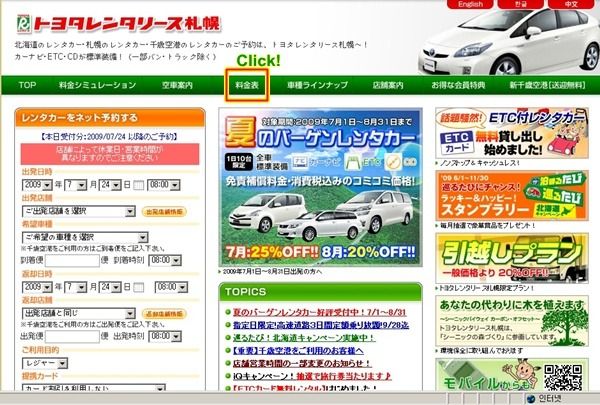Open スタンプラリー campaign banner

(512, 196)
